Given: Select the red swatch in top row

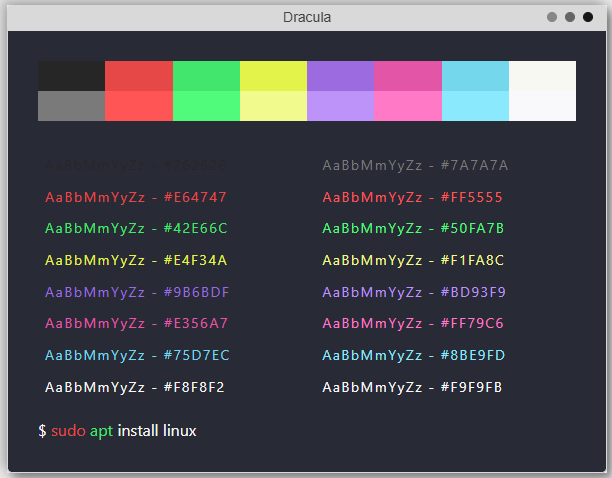Looking at the screenshot, I should tap(139, 76).
